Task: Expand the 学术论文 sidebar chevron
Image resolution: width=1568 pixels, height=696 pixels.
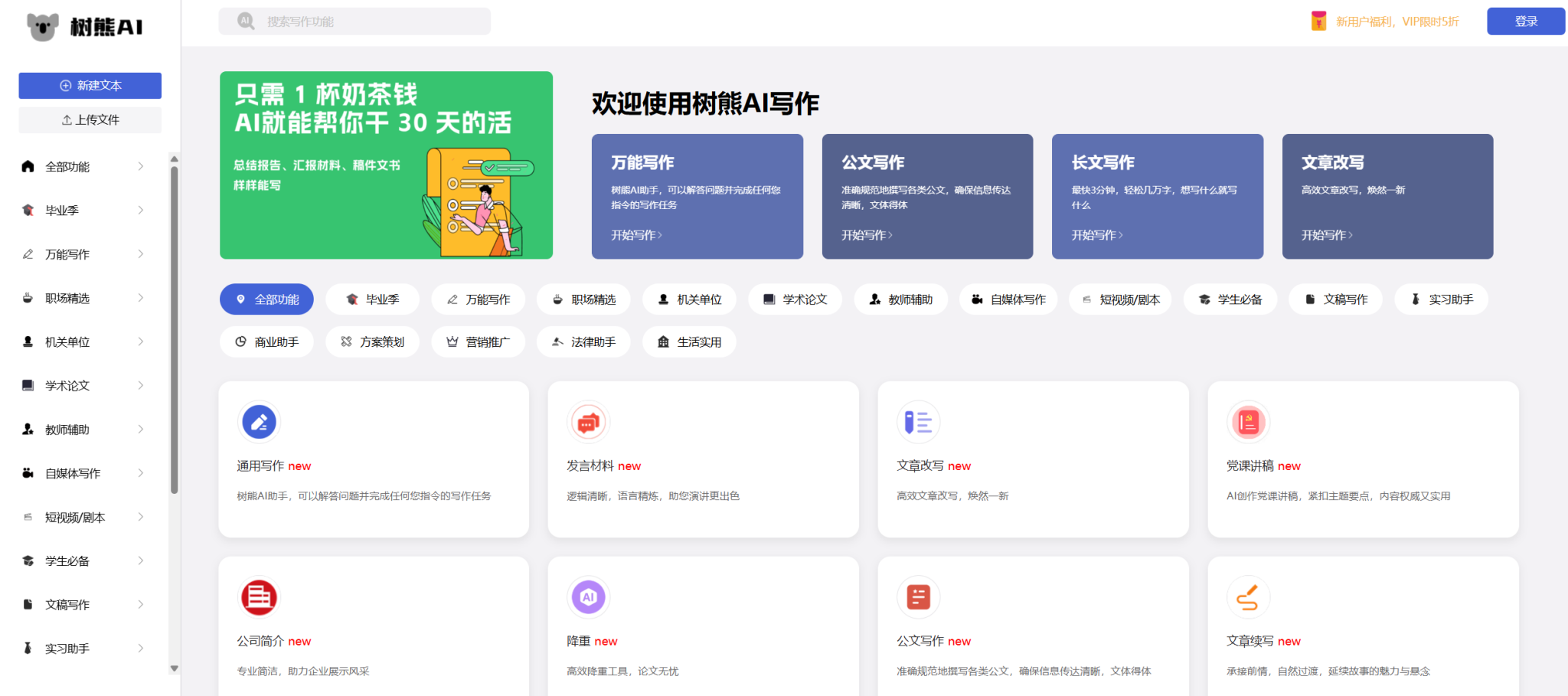Action: [141, 385]
